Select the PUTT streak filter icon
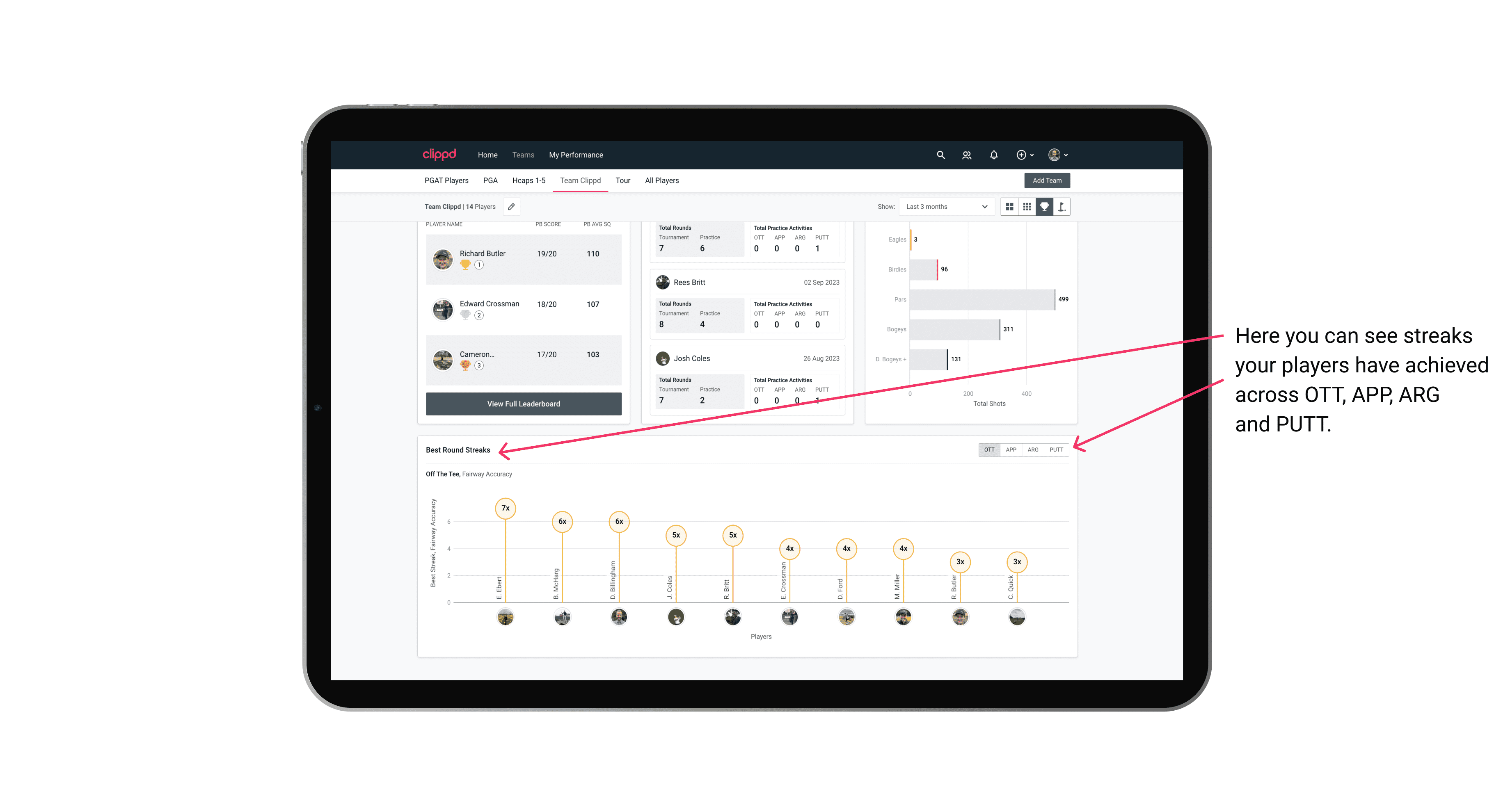This screenshot has height=812, width=1510. click(1057, 449)
